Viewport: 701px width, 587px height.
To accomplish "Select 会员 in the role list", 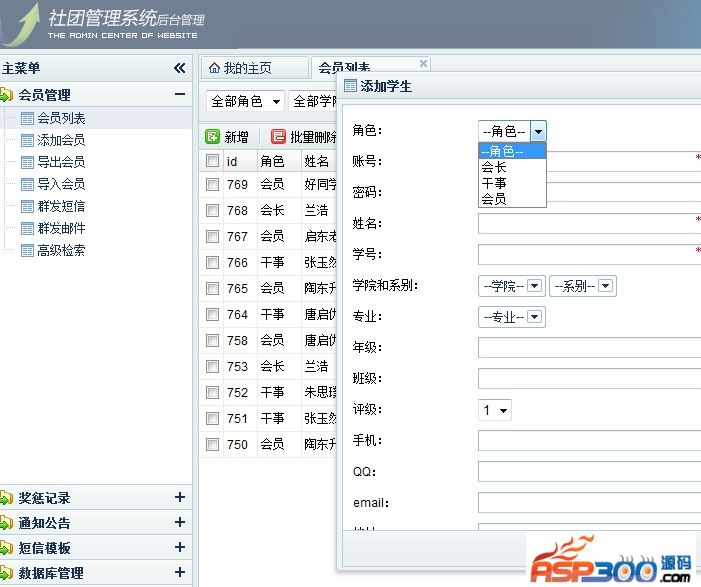I will pyautogui.click(x=512, y=199).
